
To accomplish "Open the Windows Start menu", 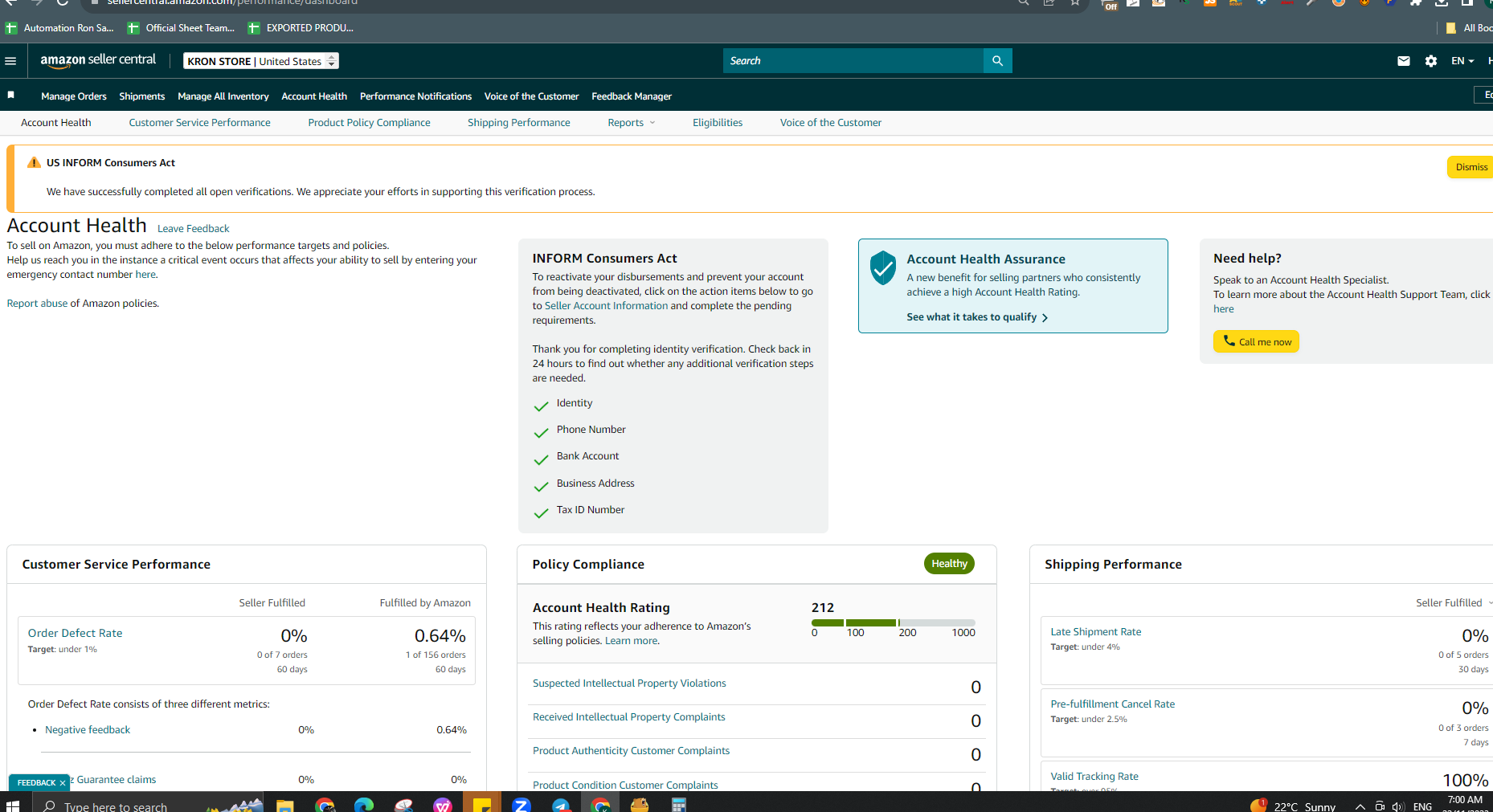I will coord(12,805).
